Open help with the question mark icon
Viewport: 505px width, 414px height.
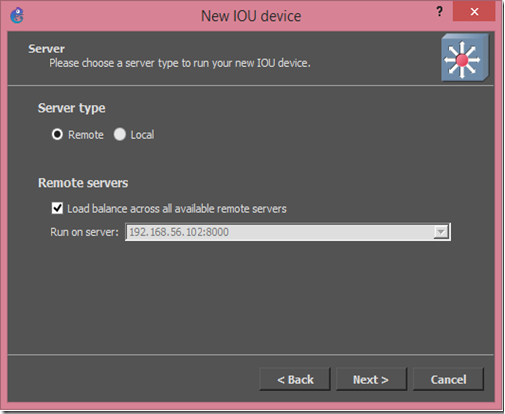[440, 12]
